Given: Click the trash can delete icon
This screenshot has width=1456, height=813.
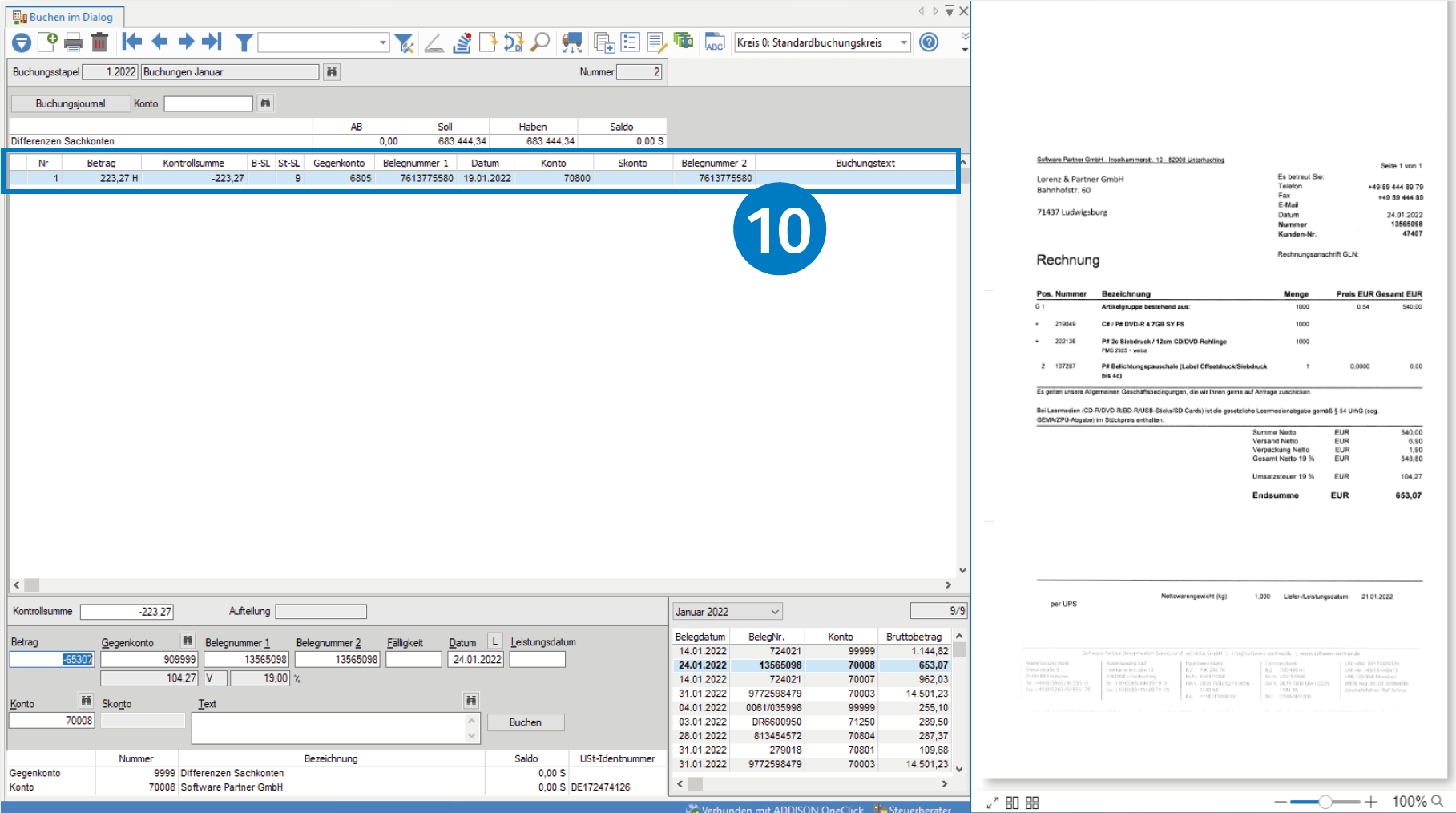Looking at the screenshot, I should click(99, 42).
